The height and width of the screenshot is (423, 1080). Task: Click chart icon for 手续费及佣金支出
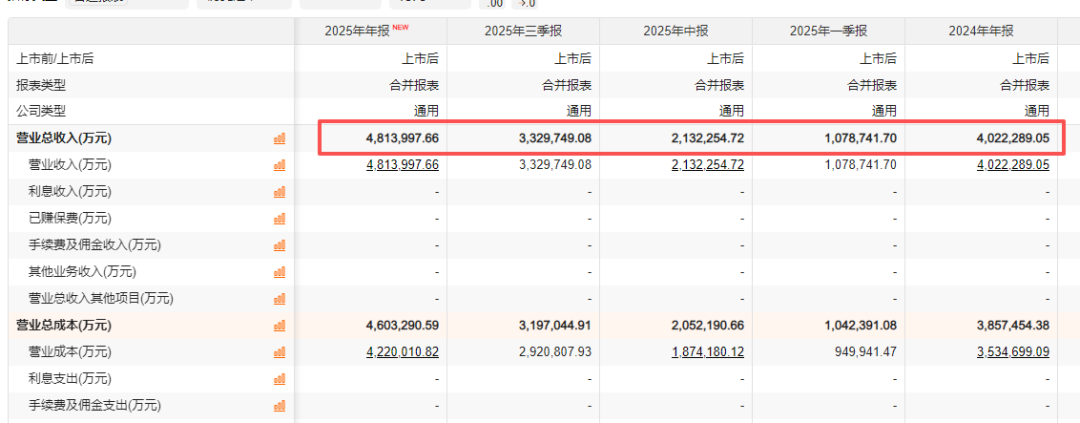point(280,405)
